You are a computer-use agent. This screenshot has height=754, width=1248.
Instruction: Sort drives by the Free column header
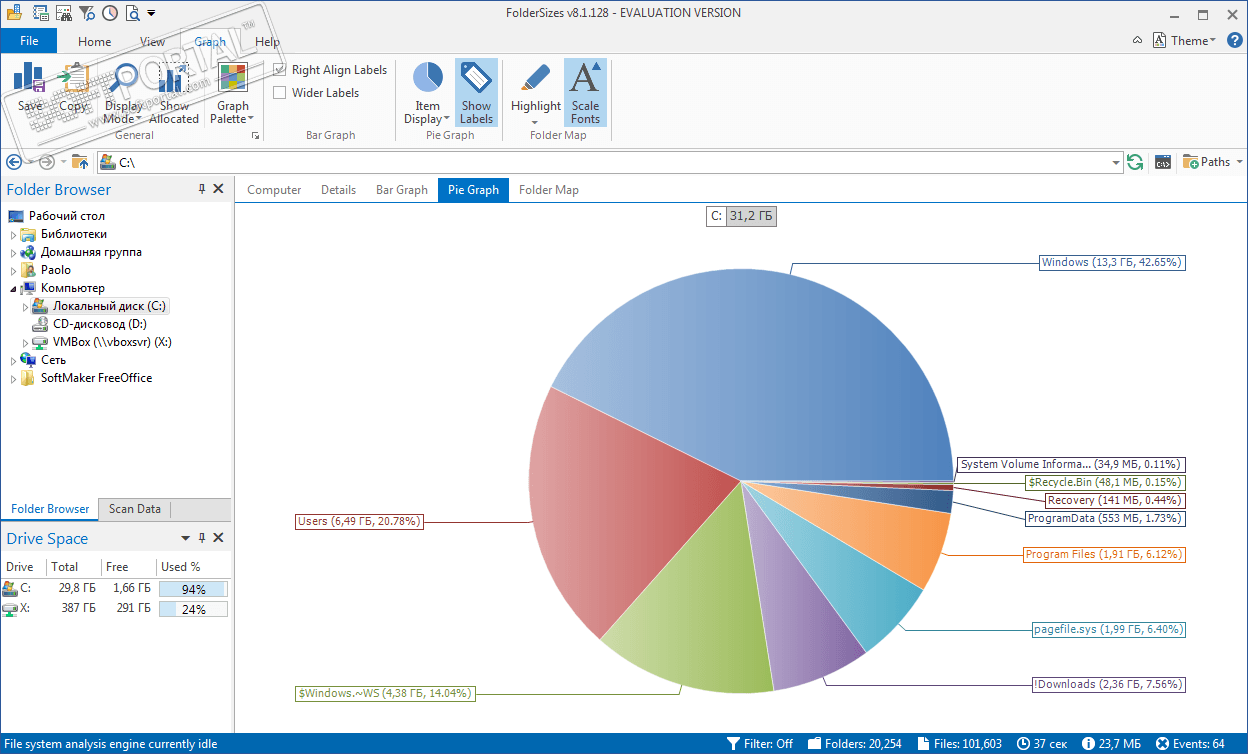[127, 567]
